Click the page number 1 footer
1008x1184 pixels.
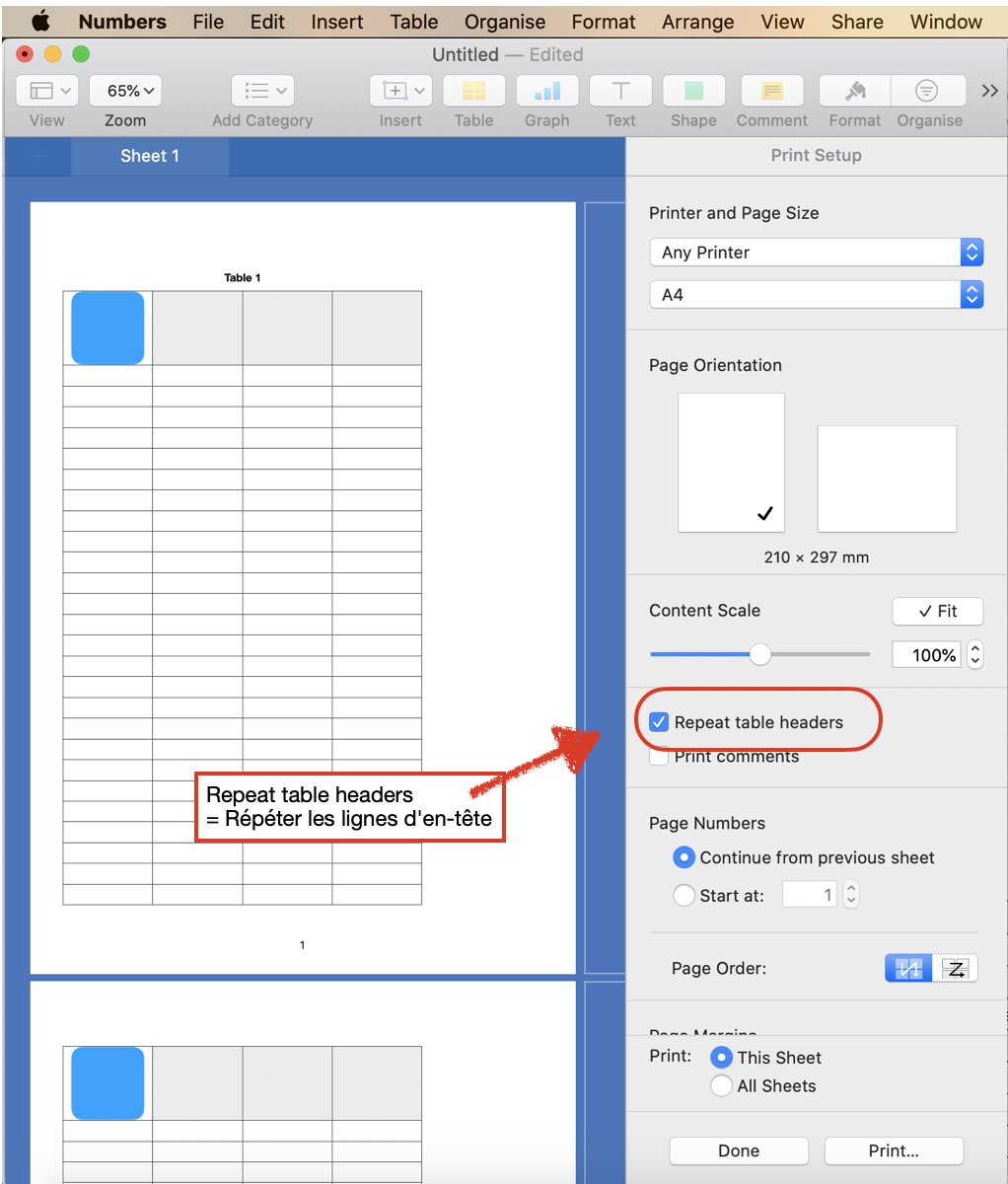point(302,945)
